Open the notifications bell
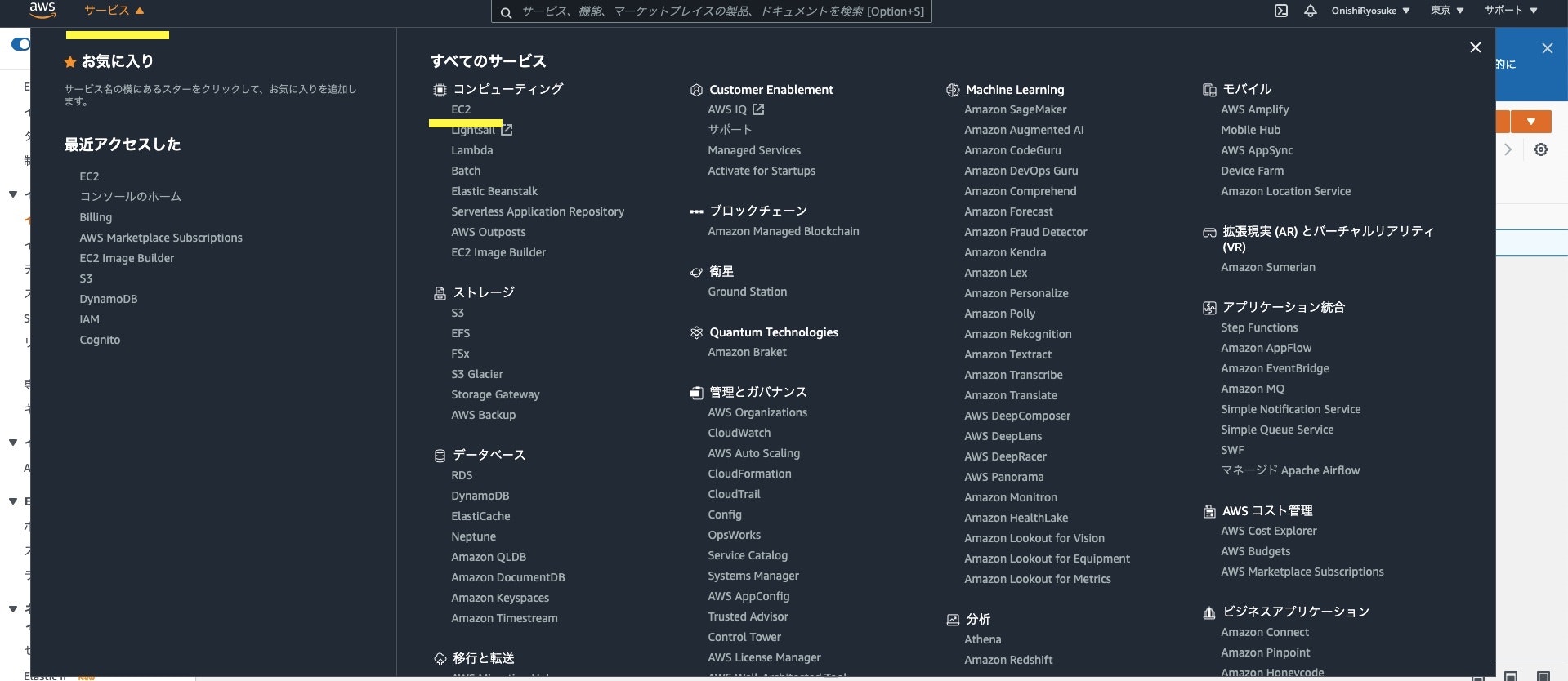This screenshot has height=681, width=1568. (1310, 11)
